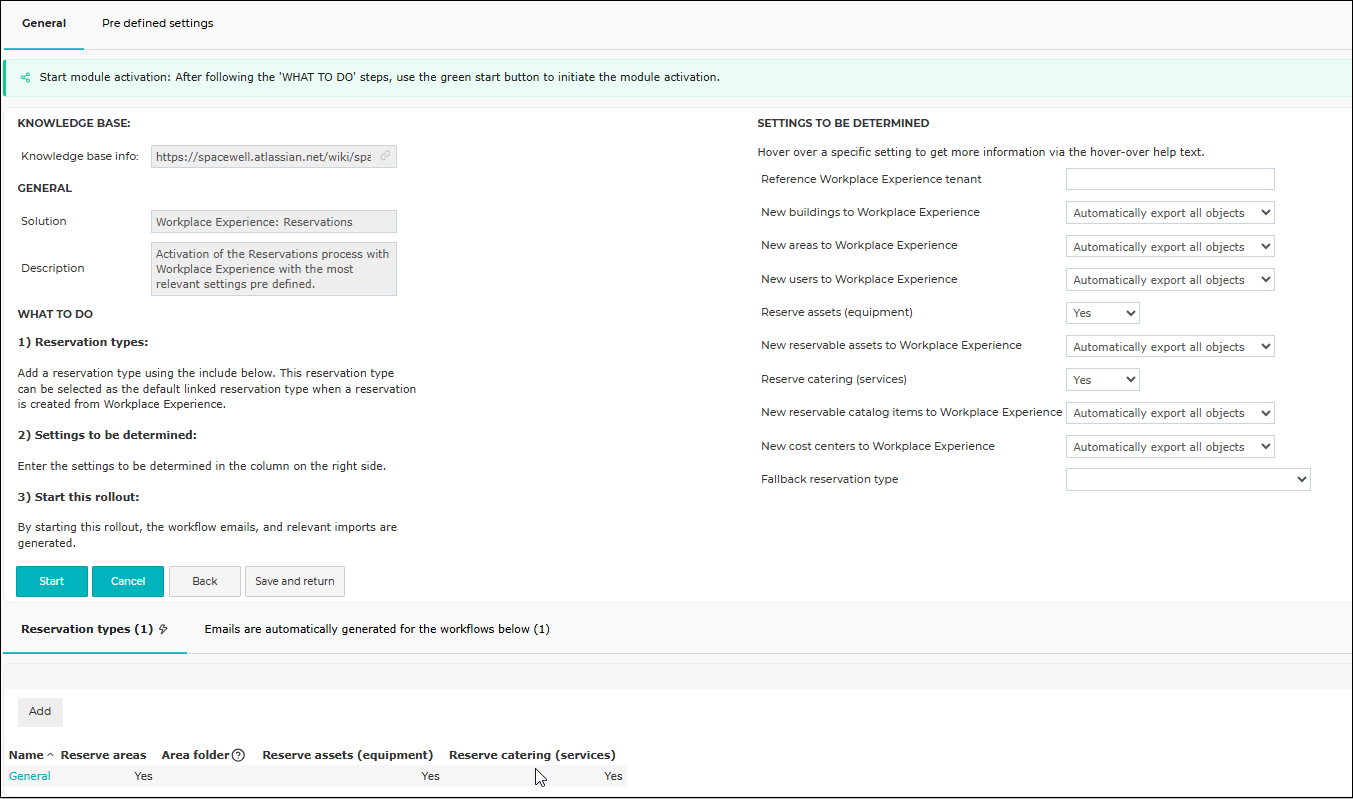This screenshot has width=1353, height=799.
Task: Open New buildings to Workplace Experience dropdown
Action: tap(1170, 213)
